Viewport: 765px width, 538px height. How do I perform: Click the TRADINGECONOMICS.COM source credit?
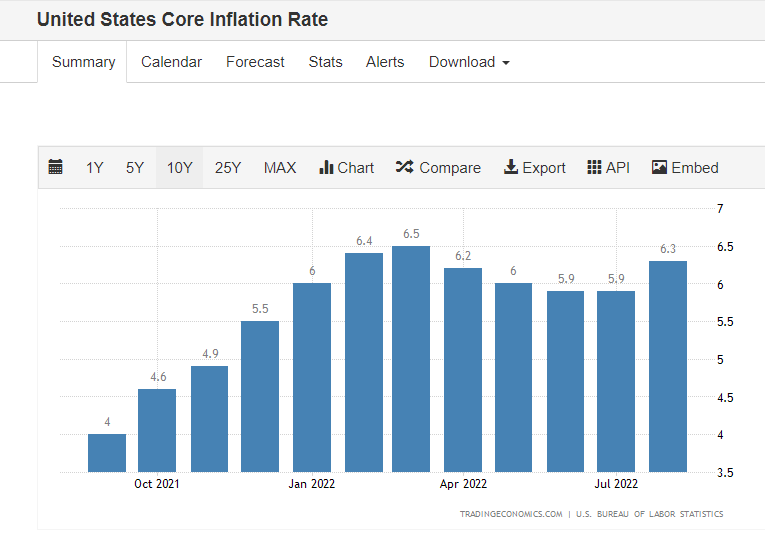[x=511, y=514]
